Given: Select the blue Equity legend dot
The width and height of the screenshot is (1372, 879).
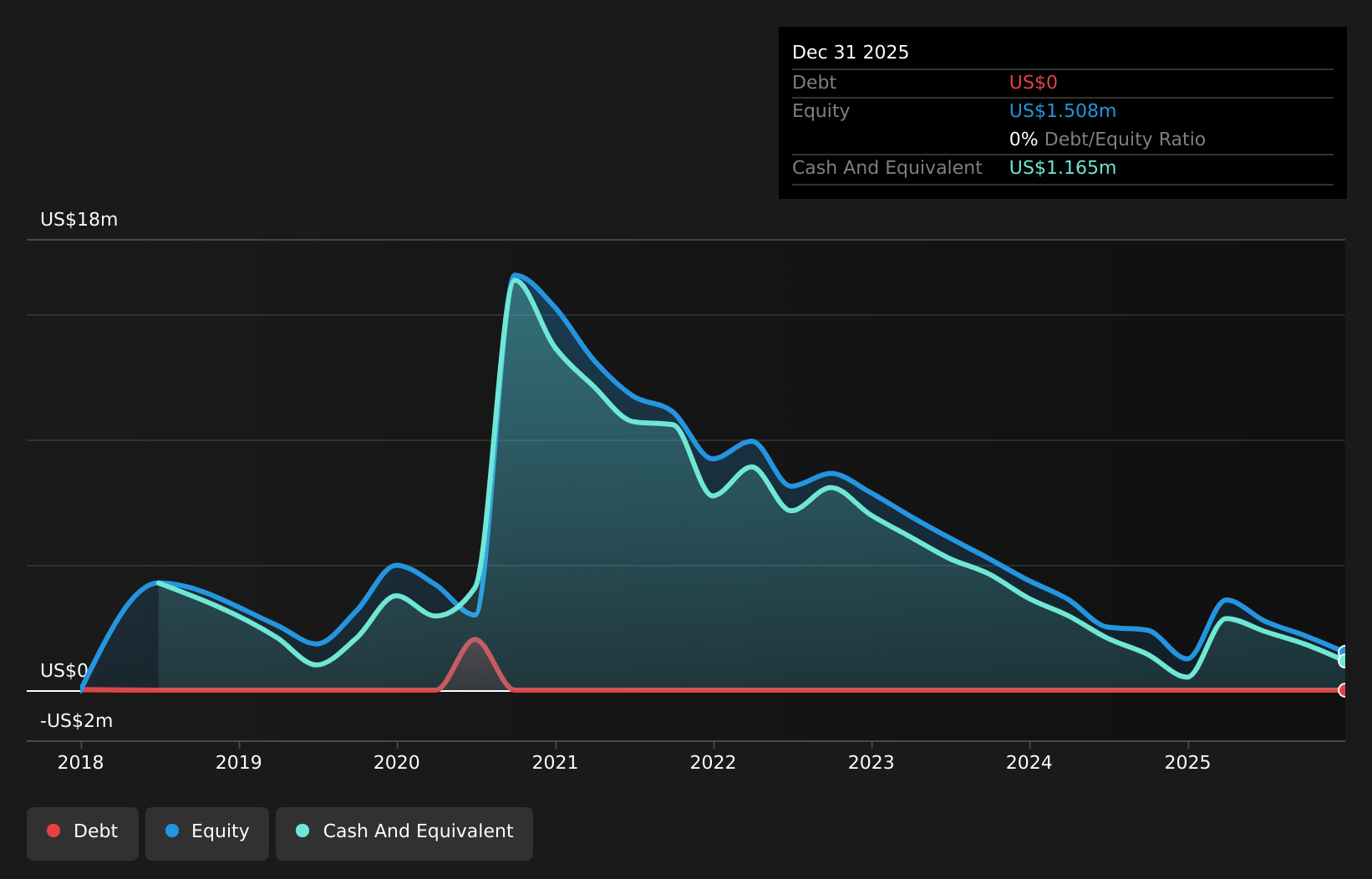Looking at the screenshot, I should pyautogui.click(x=173, y=831).
